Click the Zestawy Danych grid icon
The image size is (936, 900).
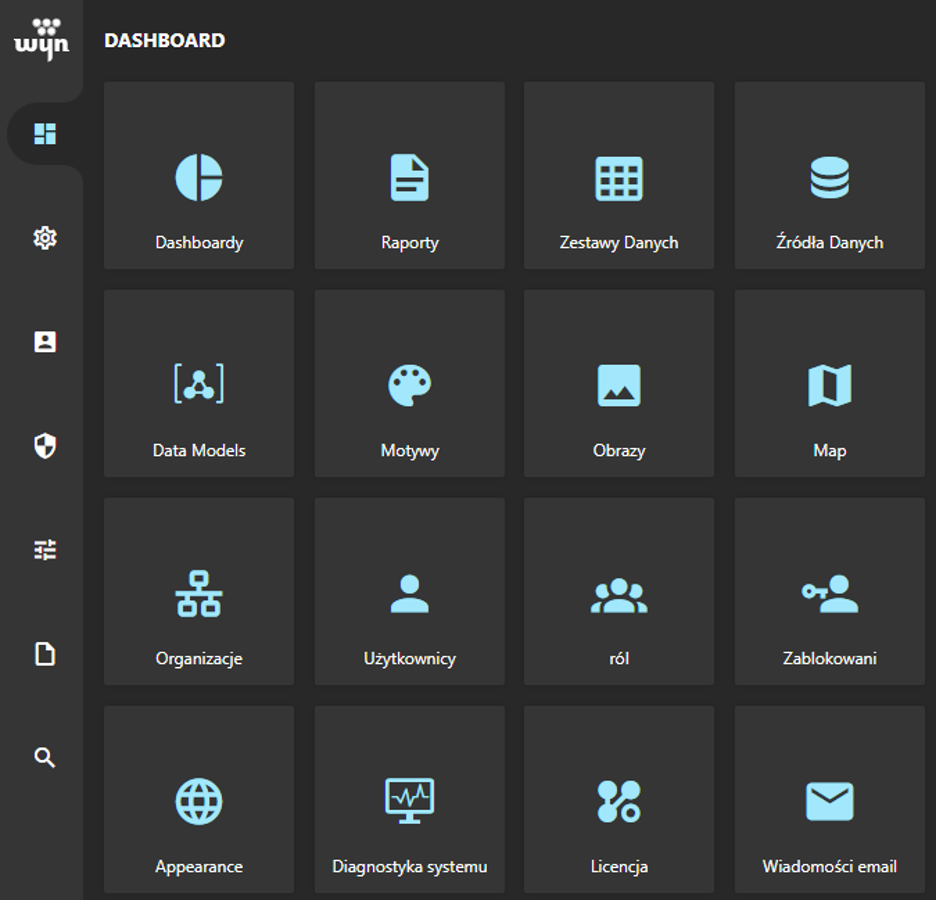(x=619, y=179)
